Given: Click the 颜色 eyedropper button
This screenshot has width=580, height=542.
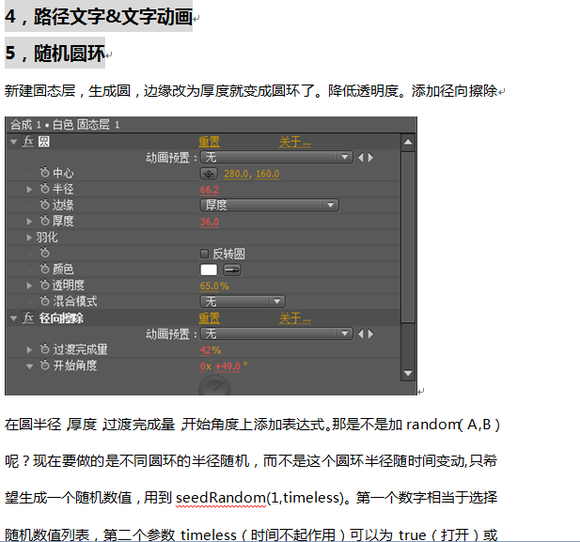Looking at the screenshot, I should (232, 270).
